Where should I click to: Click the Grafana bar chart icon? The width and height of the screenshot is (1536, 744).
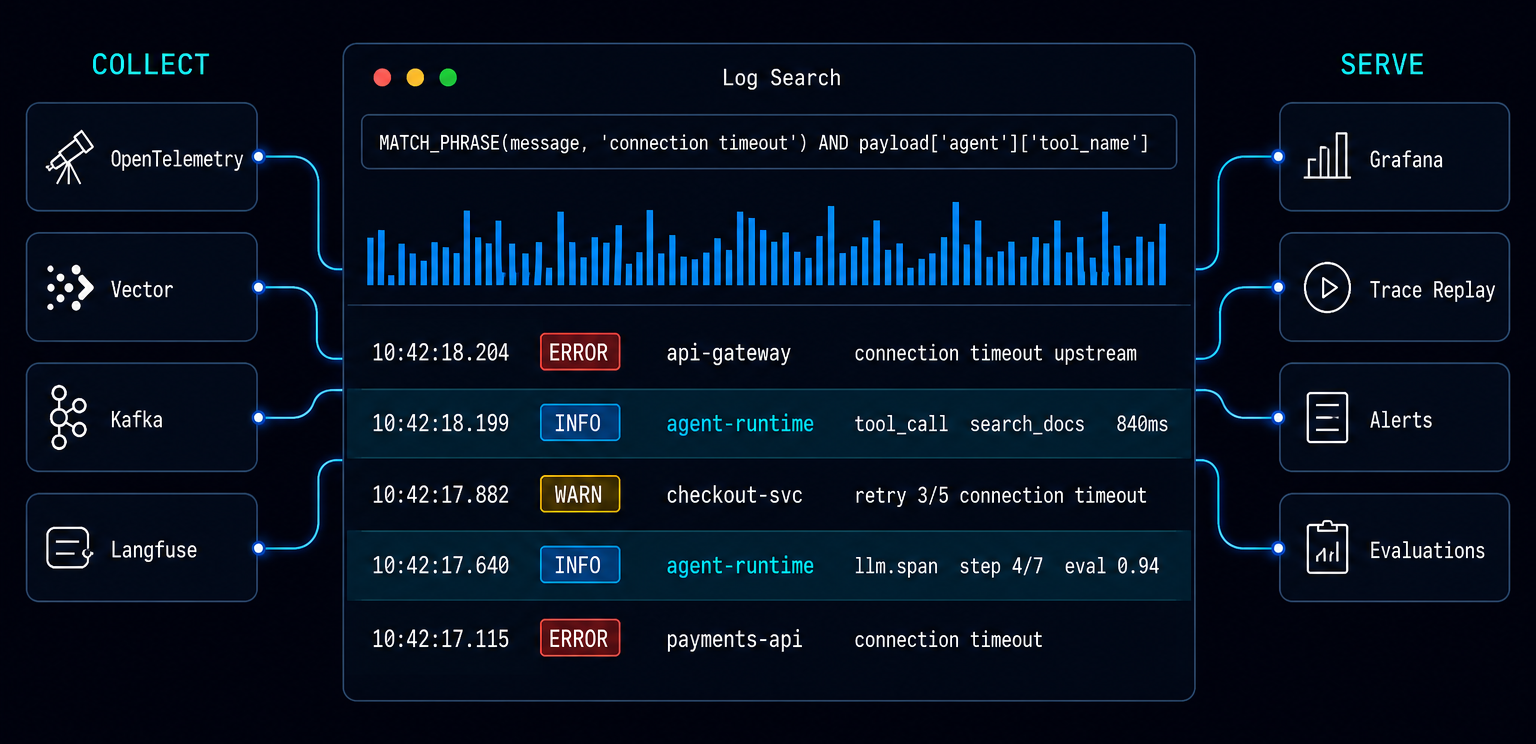coord(1327,157)
